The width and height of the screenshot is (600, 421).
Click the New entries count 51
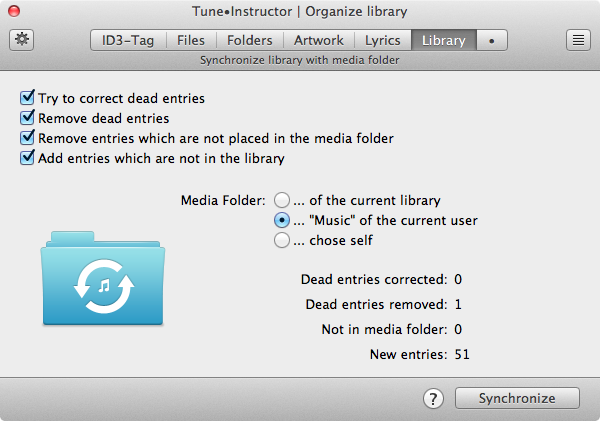tap(462, 354)
